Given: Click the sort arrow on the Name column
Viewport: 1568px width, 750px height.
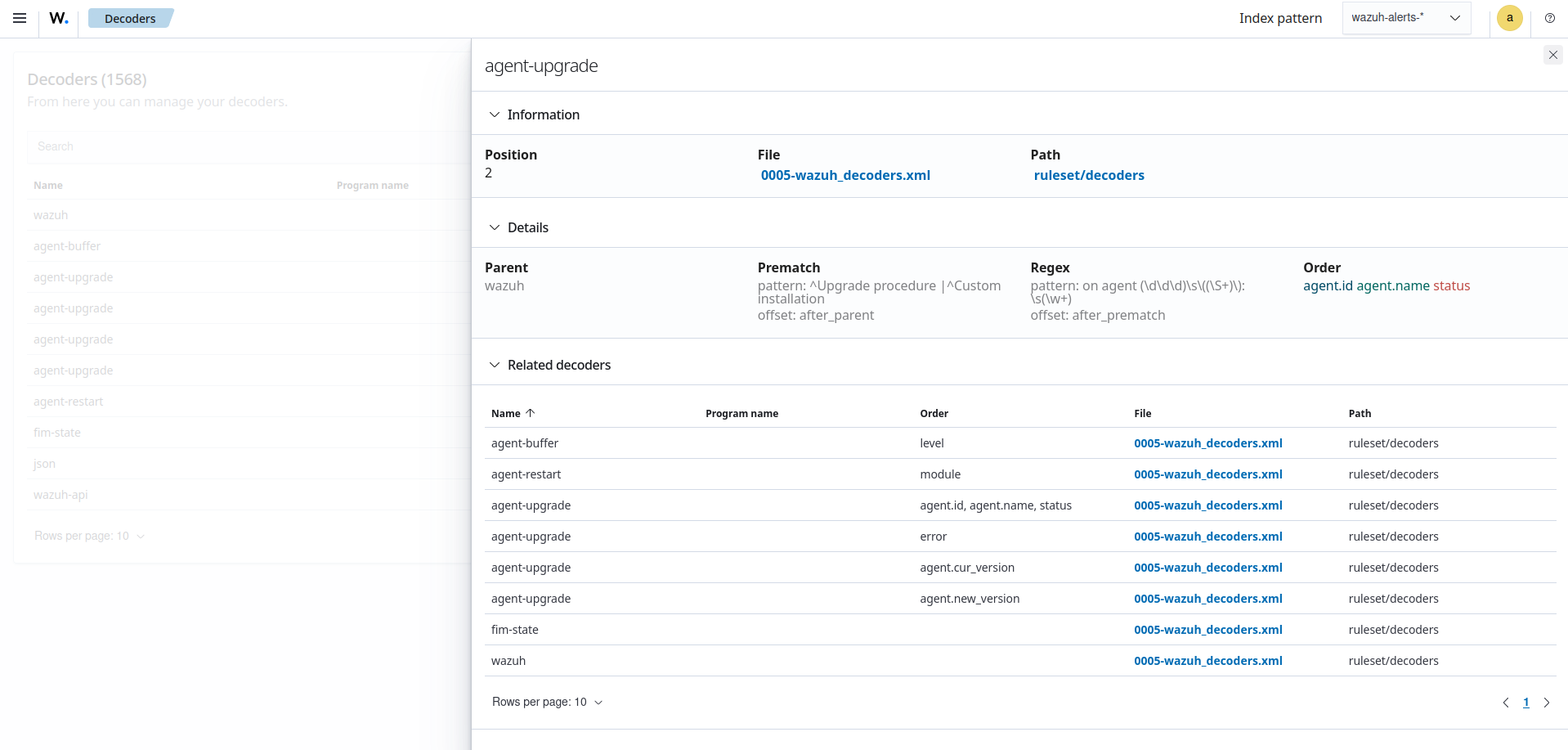Looking at the screenshot, I should [x=531, y=413].
